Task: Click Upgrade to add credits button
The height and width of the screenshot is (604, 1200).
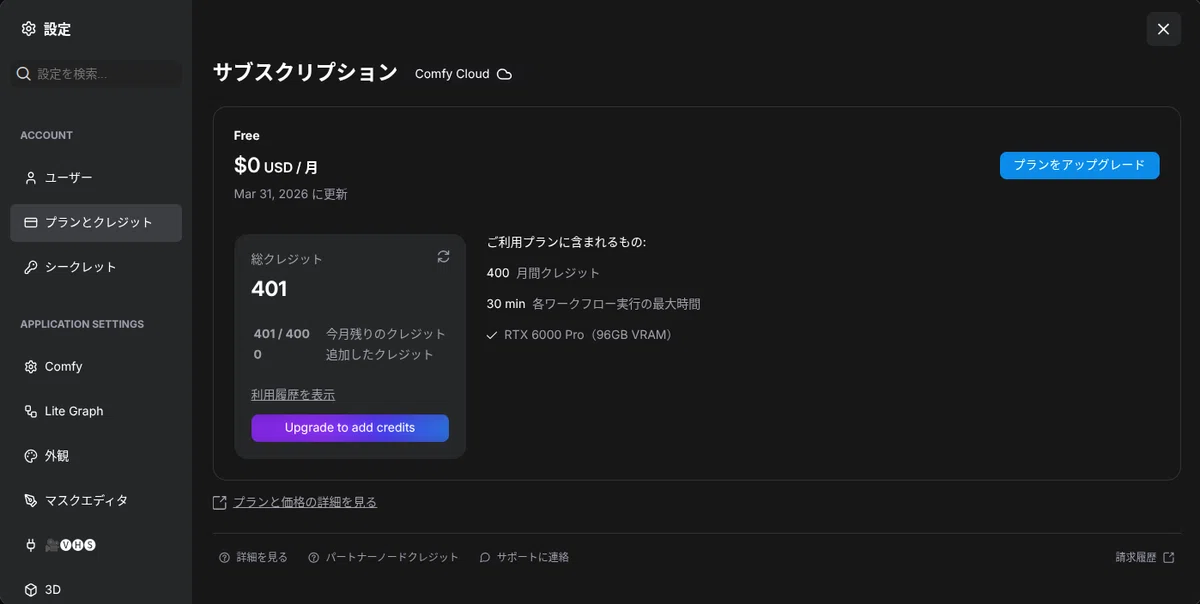Action: coord(350,428)
